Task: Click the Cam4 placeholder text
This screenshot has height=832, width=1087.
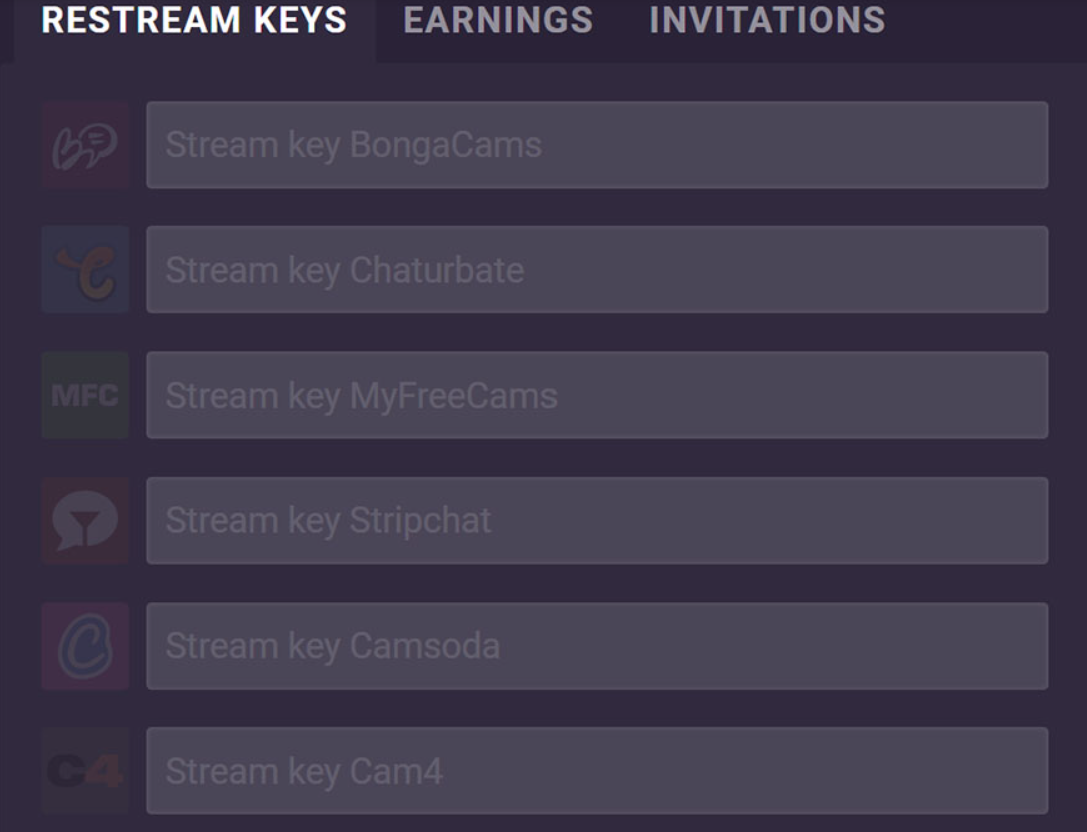Action: [x=303, y=771]
